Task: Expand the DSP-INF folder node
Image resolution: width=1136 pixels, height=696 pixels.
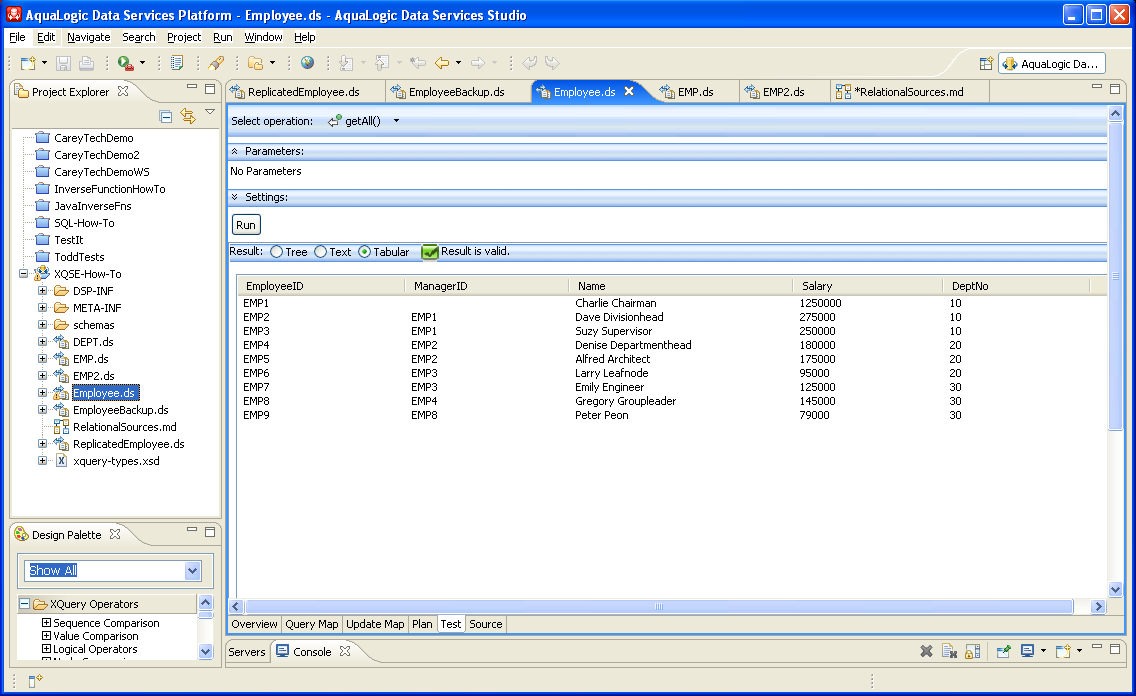Action: click(x=43, y=291)
